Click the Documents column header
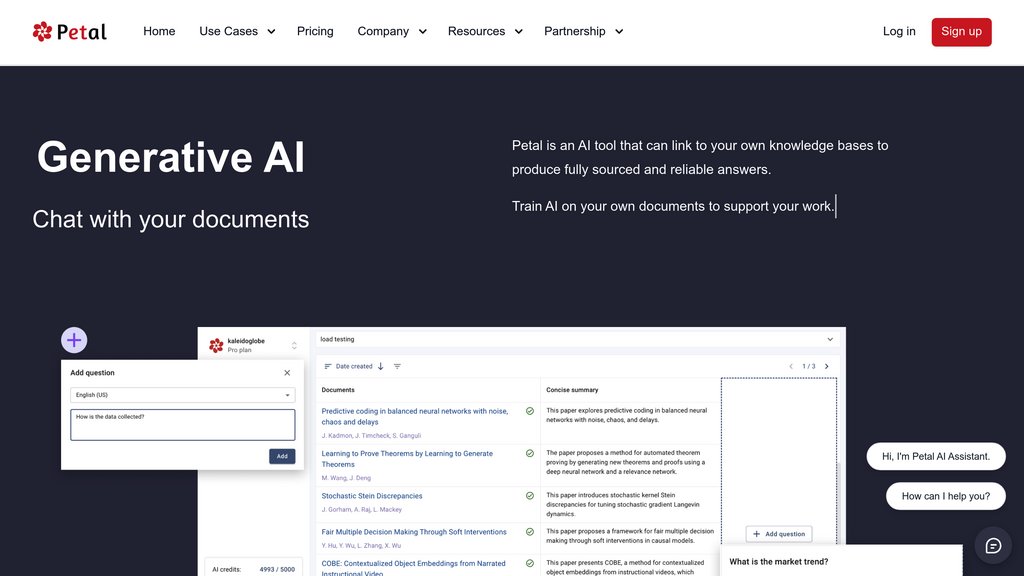This screenshot has height=576, width=1024. click(x=338, y=390)
